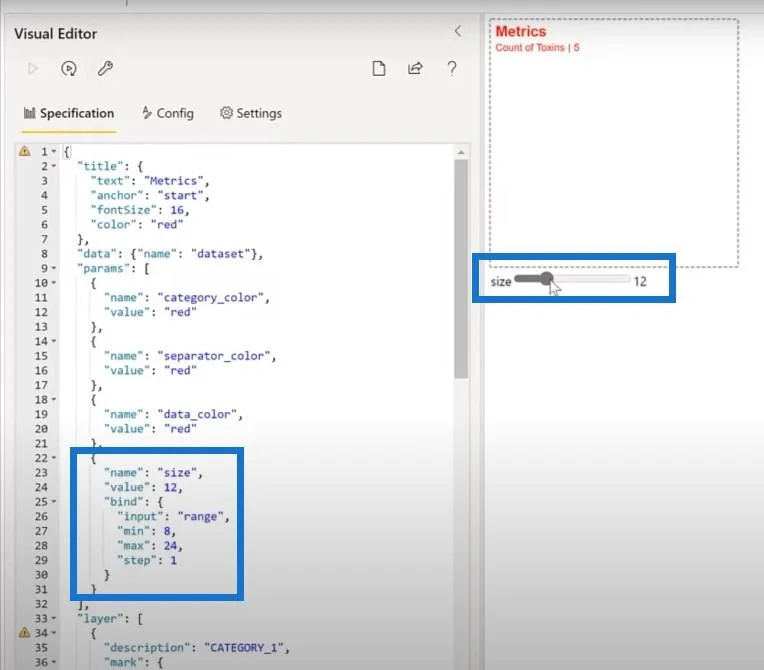
Task: Click the "color": "red" line 6
Action: [x=136, y=225]
